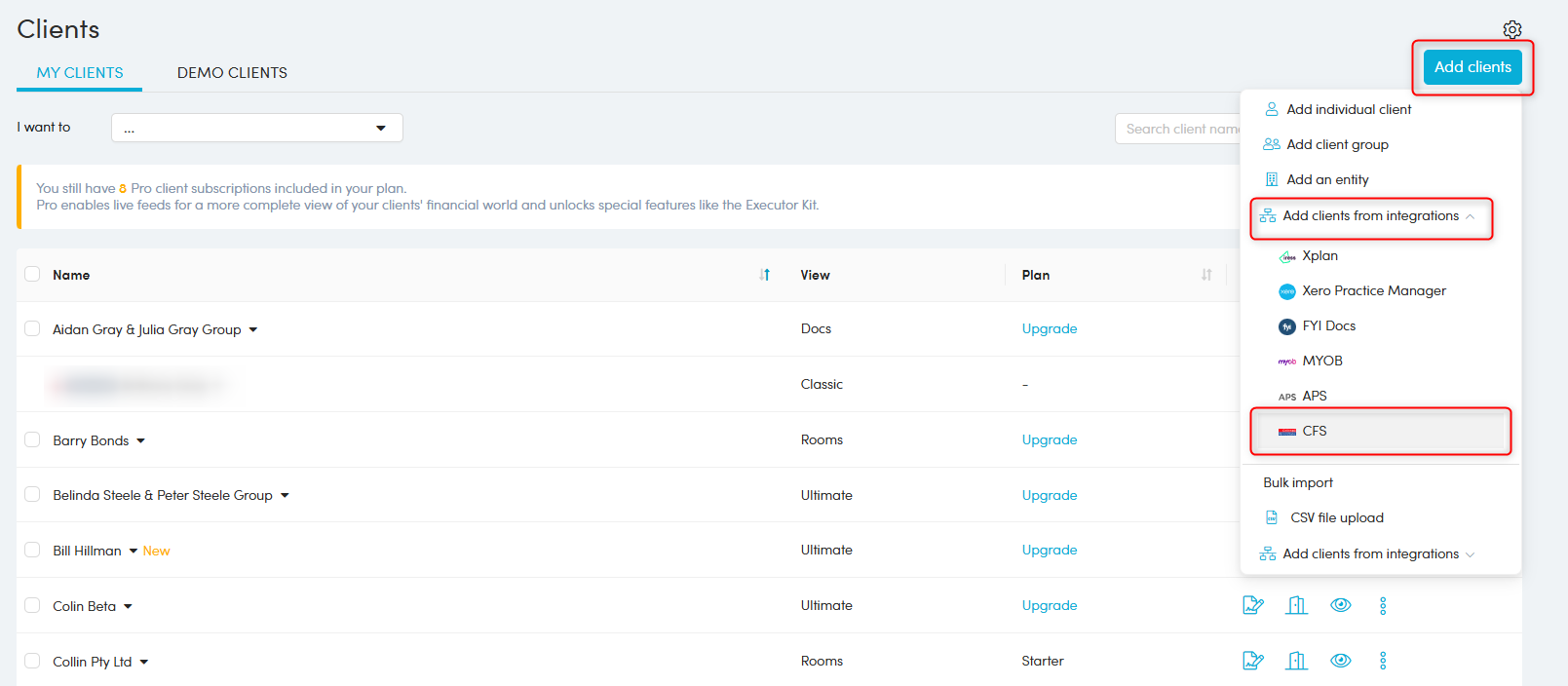This screenshot has width=1568, height=686.
Task: Click the door icon for Collin Pty Ltd
Action: 1296,661
